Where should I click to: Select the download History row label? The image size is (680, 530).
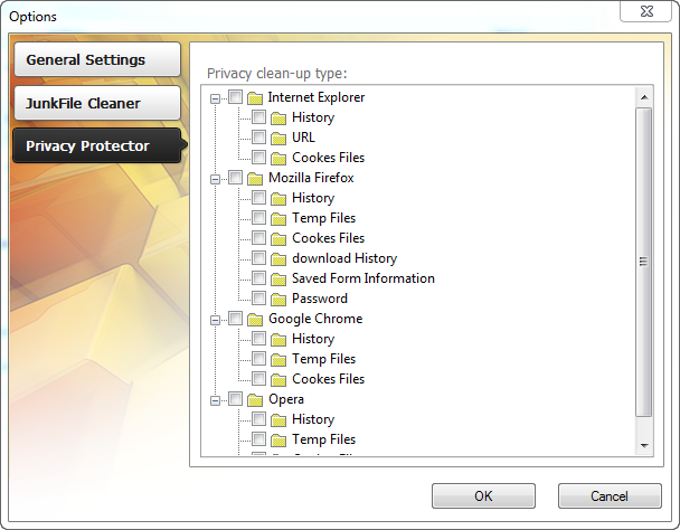pos(344,258)
